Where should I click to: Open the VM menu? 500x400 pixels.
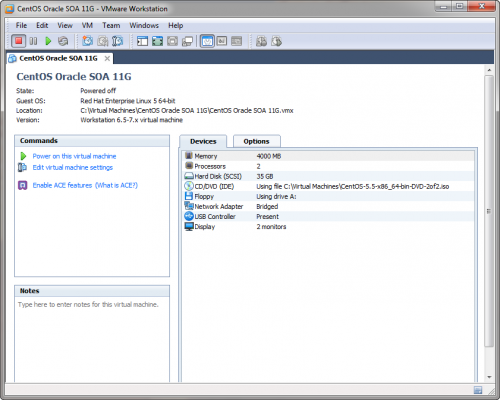click(x=87, y=25)
